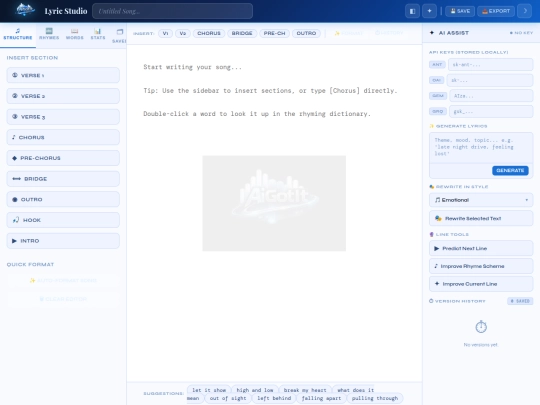Insert Verse 1 section from sidebar
Screen dimensions: 540x405
pos(63,75)
